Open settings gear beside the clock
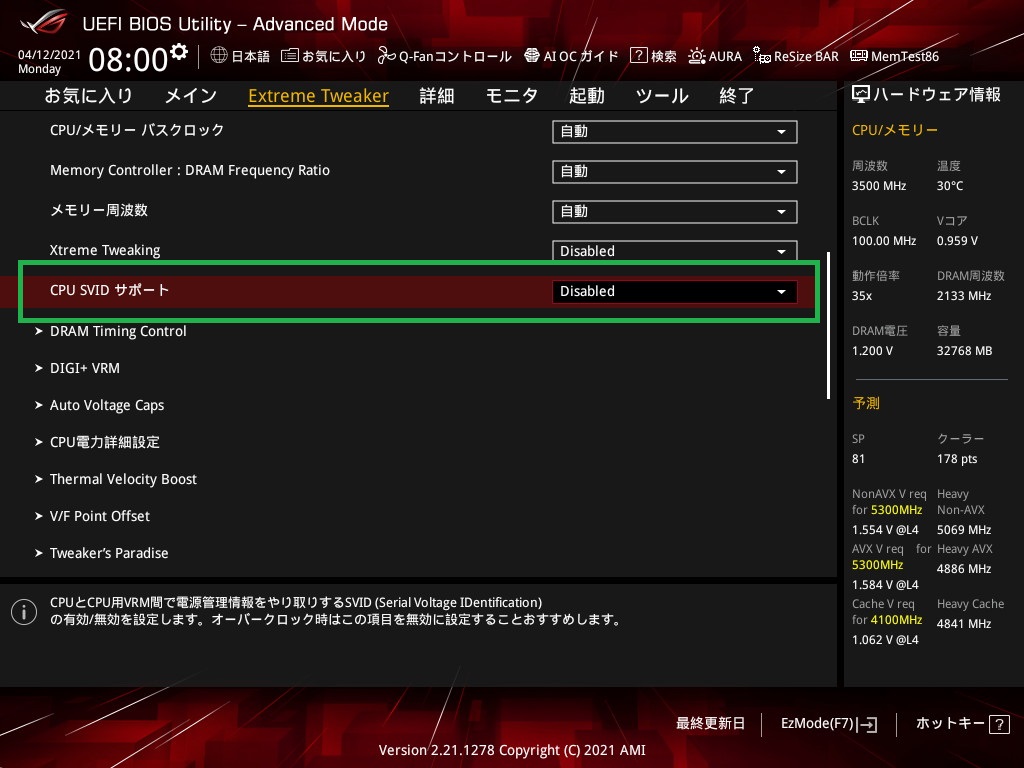This screenshot has height=768, width=1024. click(x=179, y=51)
